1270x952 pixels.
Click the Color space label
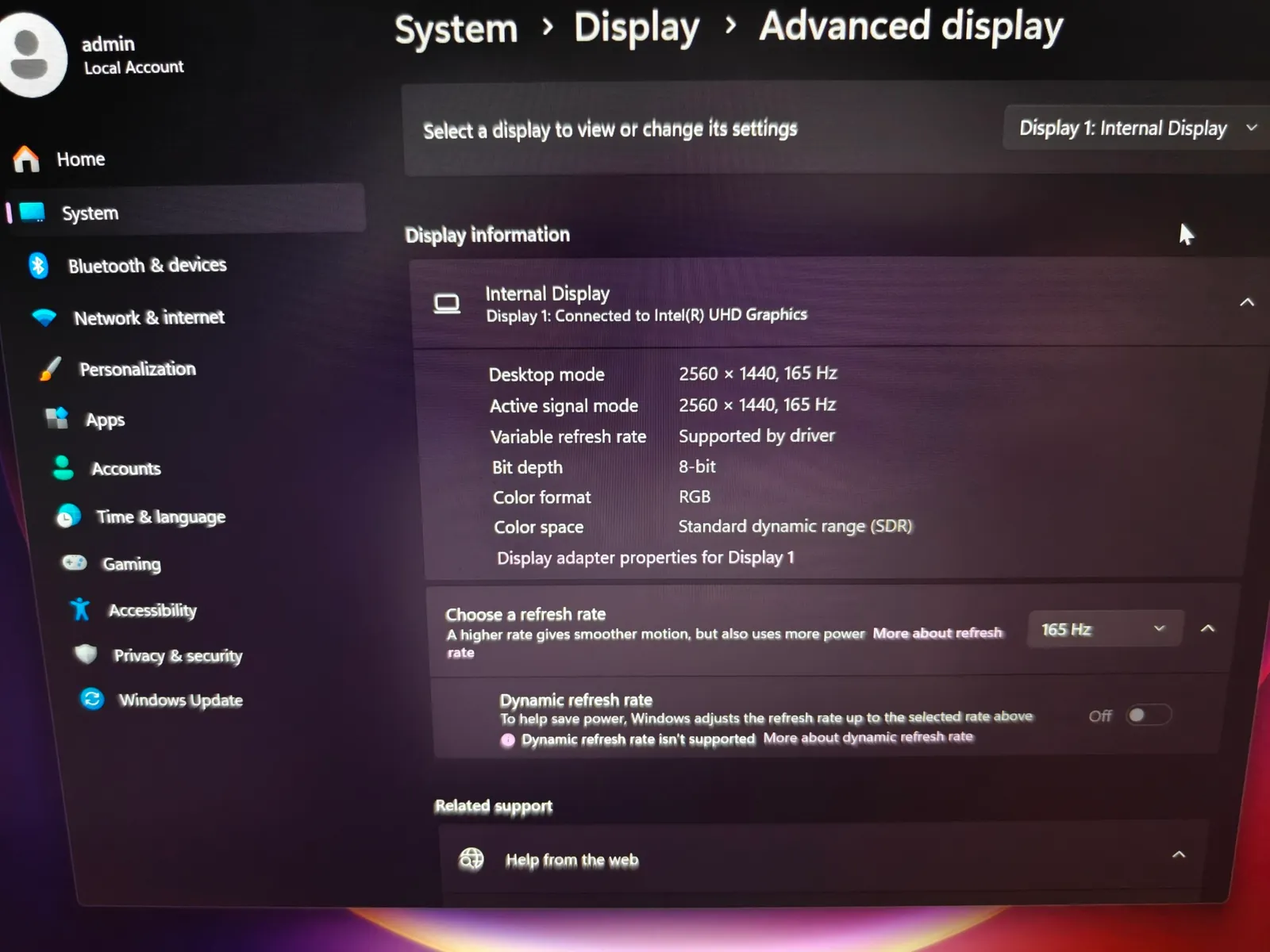pos(539,528)
